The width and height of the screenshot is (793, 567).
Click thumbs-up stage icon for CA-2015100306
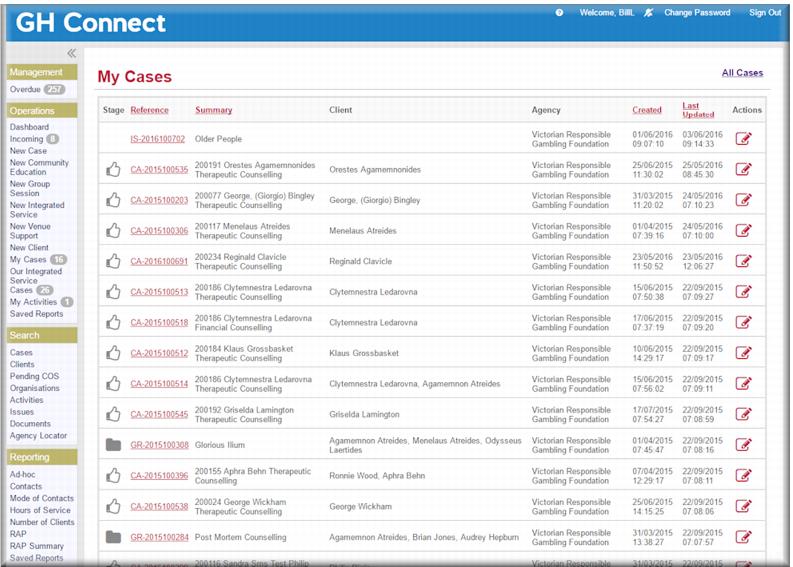(x=113, y=231)
